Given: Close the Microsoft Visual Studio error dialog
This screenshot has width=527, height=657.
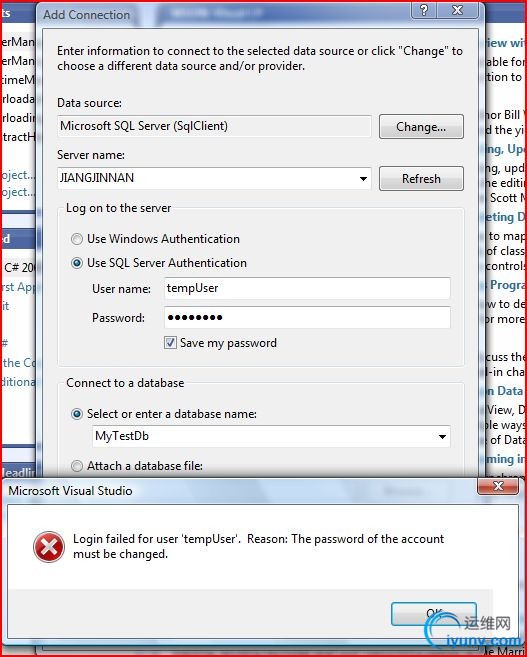Looking at the screenshot, I should tap(498, 486).
